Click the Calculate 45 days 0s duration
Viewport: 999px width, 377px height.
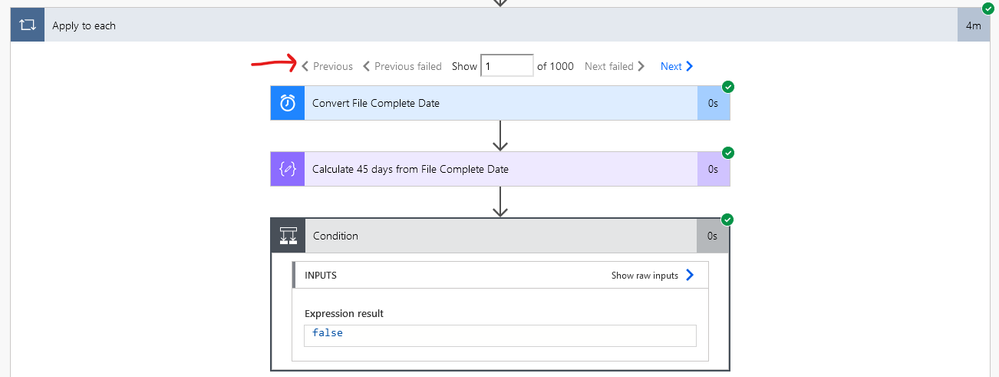tap(714, 169)
